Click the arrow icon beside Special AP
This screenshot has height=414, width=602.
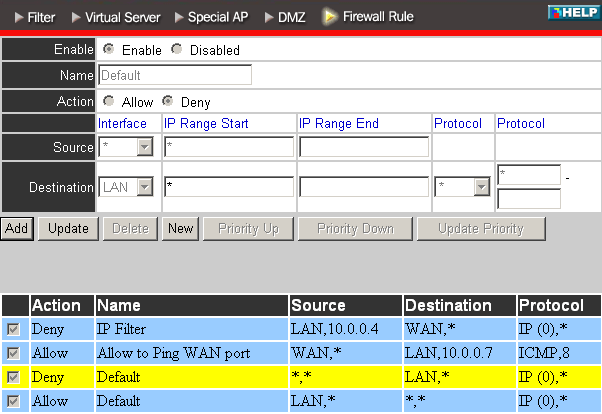(179, 17)
